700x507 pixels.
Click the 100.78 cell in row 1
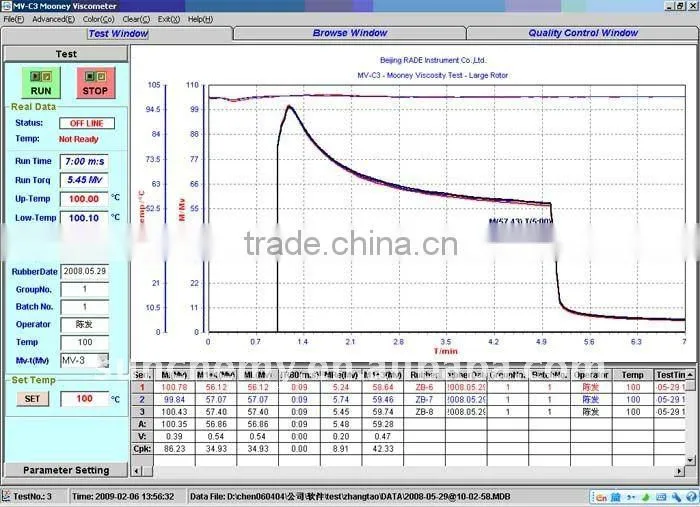pyautogui.click(x=174, y=387)
